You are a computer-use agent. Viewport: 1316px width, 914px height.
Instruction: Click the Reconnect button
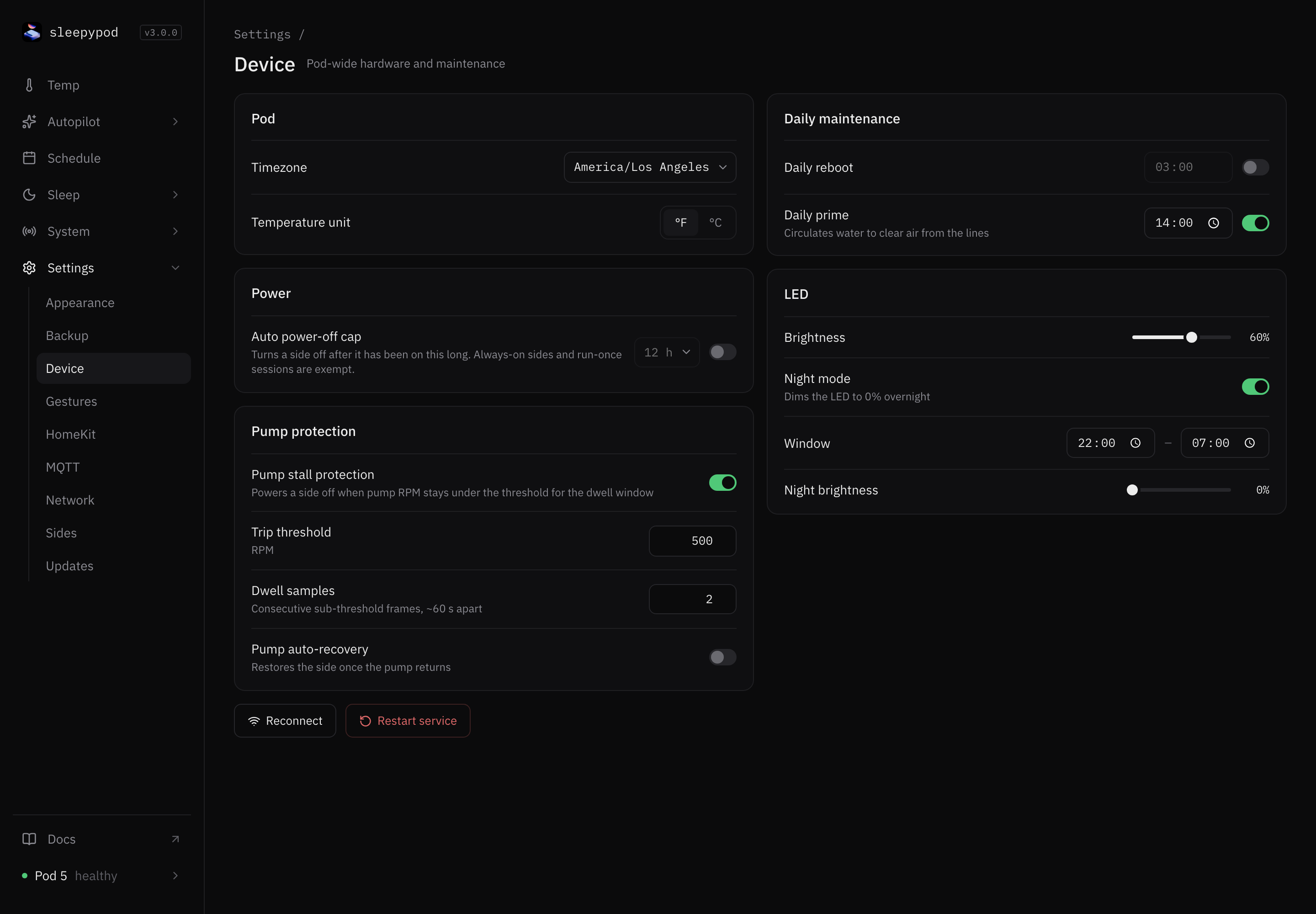tap(285, 721)
